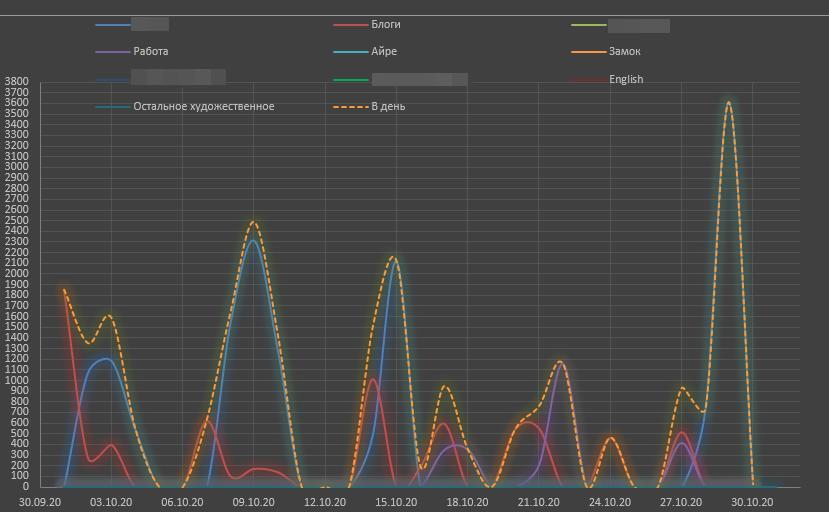Click the Блоги legend label
The image size is (829, 512).
pos(385,24)
